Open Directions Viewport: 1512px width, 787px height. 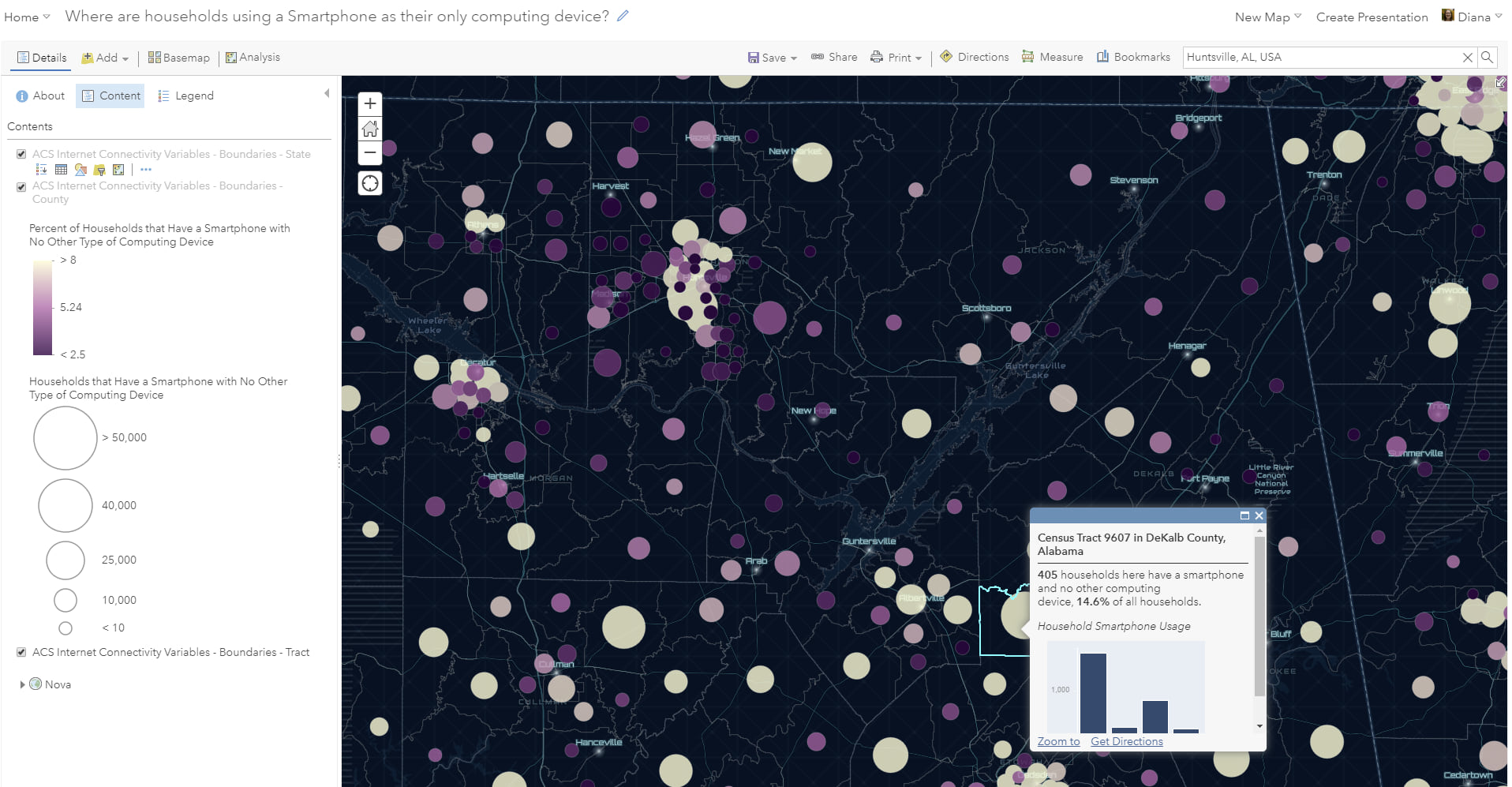(x=974, y=56)
